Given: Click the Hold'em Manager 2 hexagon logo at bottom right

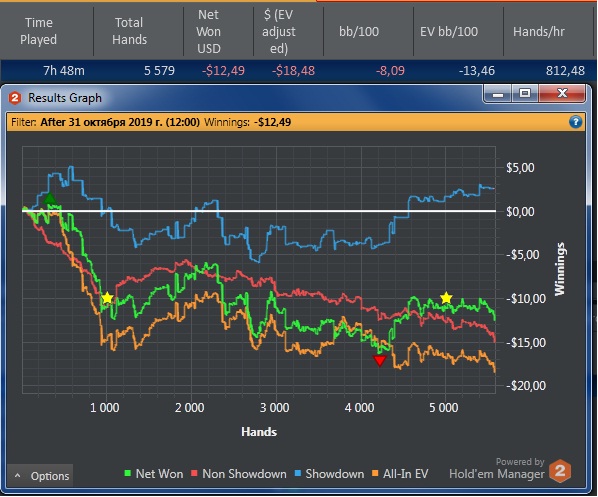Looking at the screenshot, I should (560, 471).
